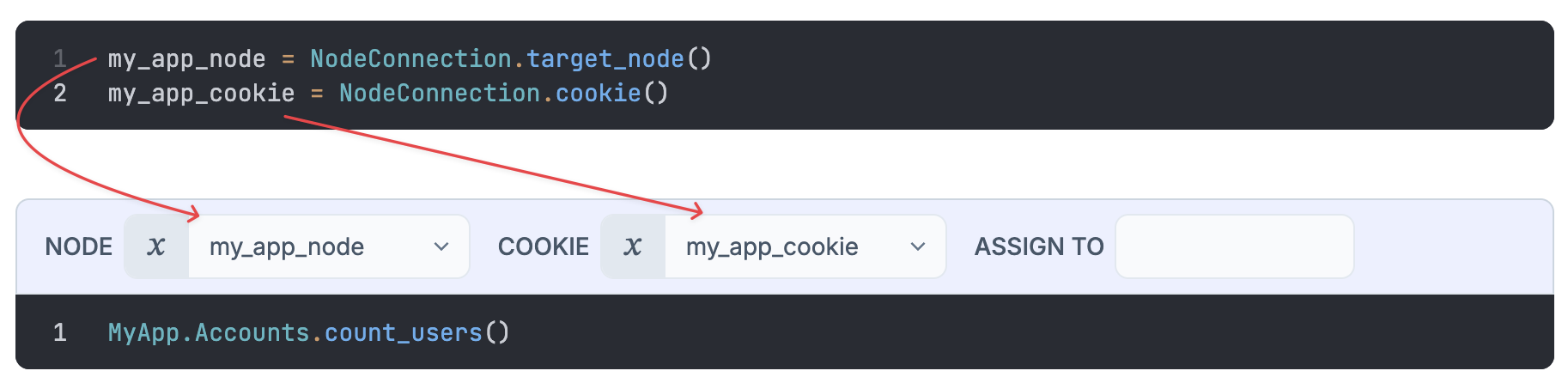The width and height of the screenshot is (1568, 383).
Task: Open the my_app_node dropdown
Action: pyautogui.click(x=309, y=247)
